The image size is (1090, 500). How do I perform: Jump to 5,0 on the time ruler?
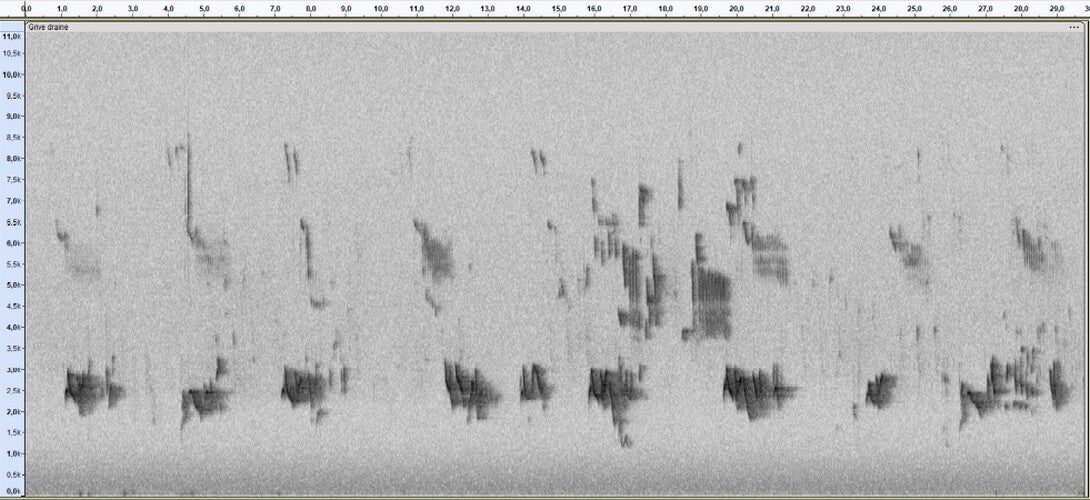(204, 9)
